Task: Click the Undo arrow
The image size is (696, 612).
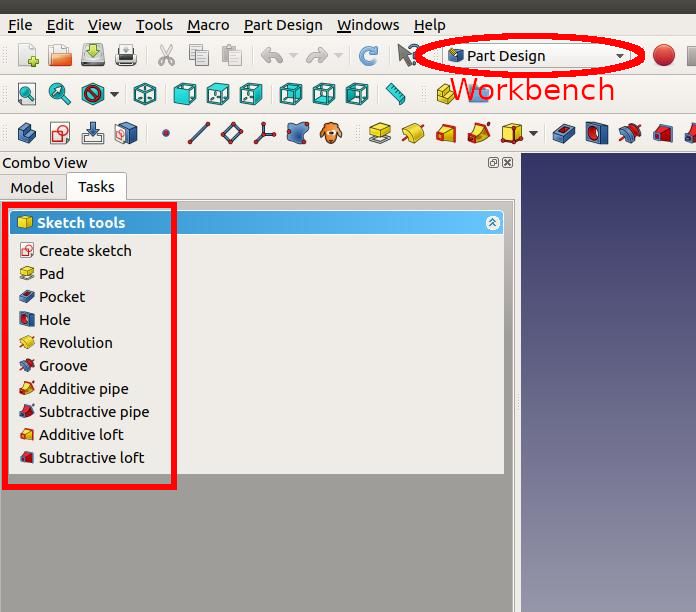Action: click(x=272, y=56)
